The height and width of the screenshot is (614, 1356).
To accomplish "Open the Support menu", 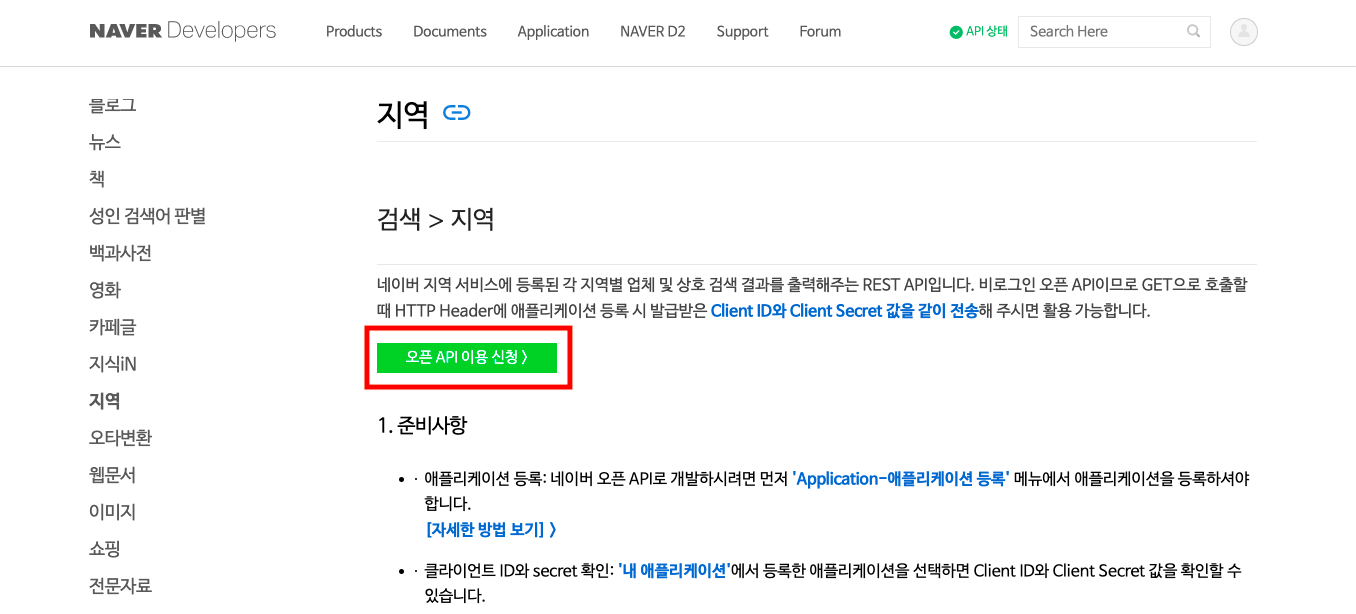I will [743, 31].
